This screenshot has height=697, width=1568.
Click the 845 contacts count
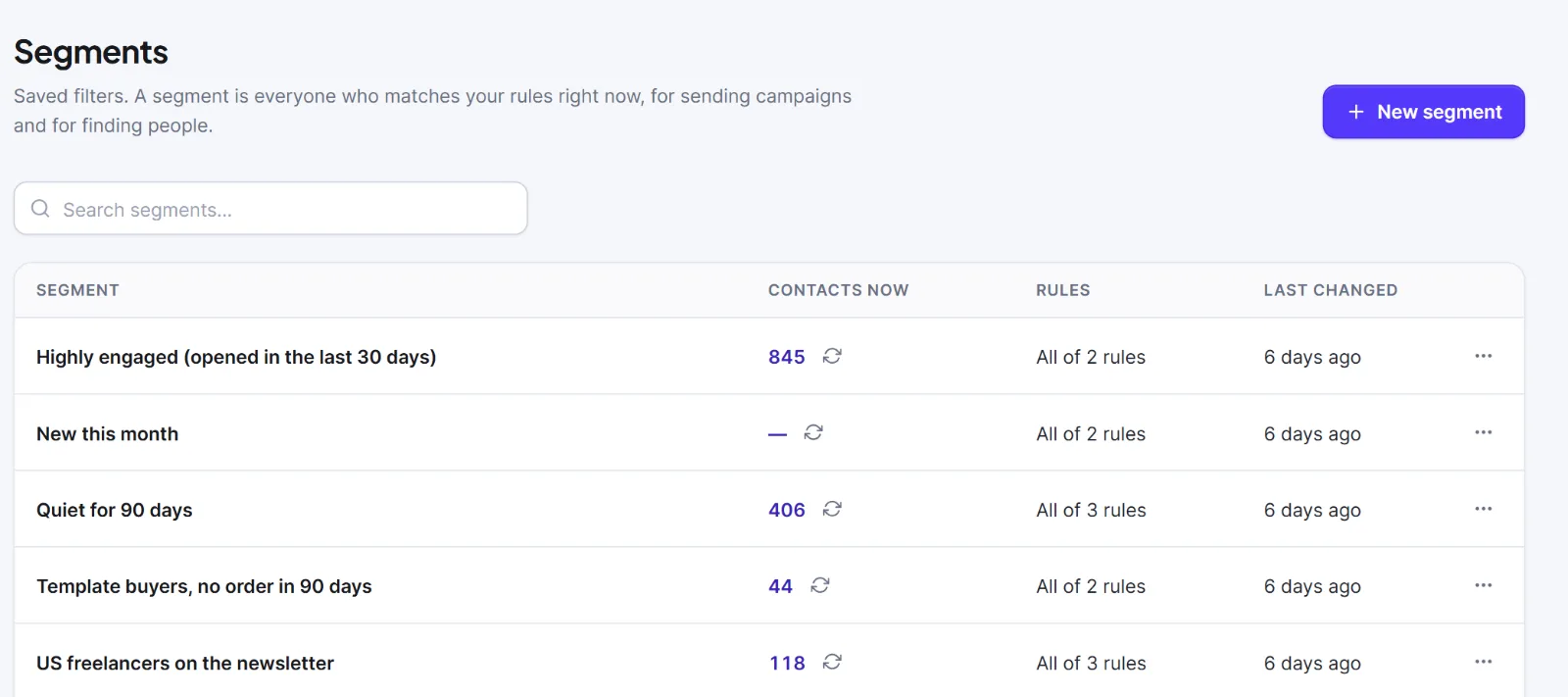coord(787,357)
